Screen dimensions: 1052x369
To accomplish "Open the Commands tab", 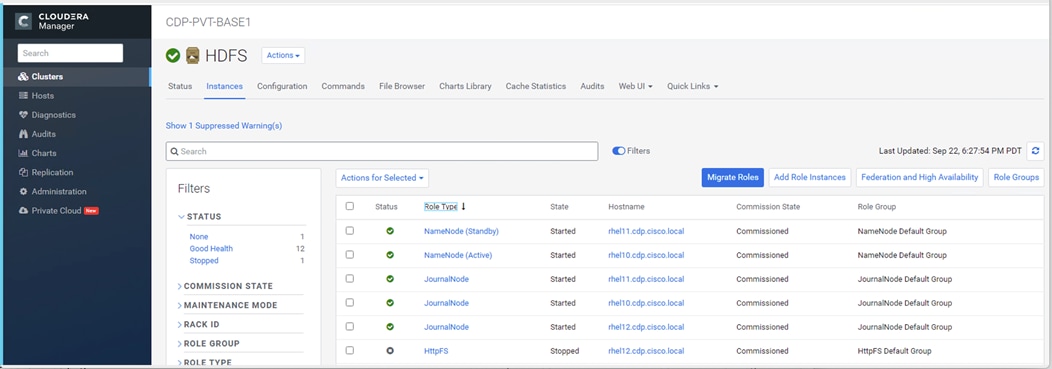I will pyautogui.click(x=343, y=87).
